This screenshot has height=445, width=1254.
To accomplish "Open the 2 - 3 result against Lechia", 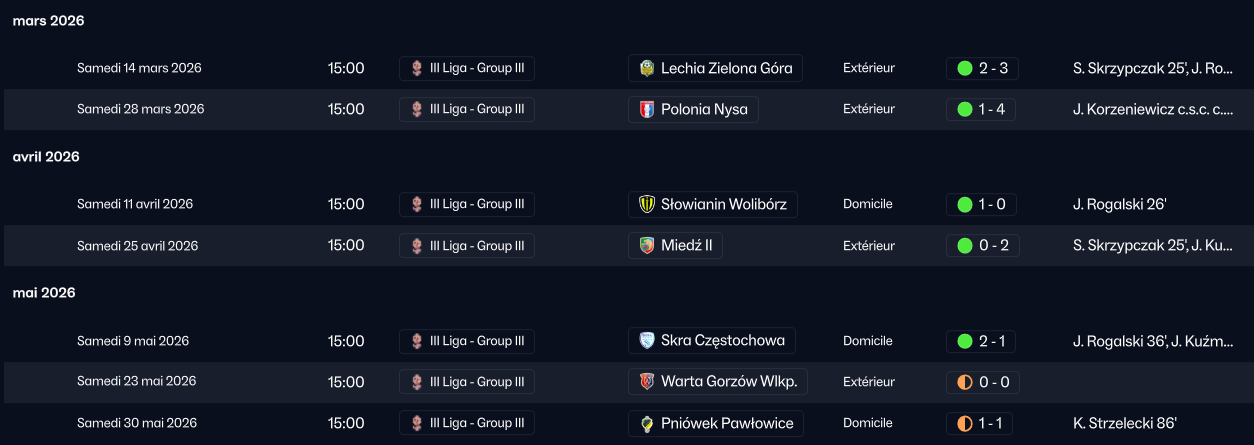I will [983, 68].
